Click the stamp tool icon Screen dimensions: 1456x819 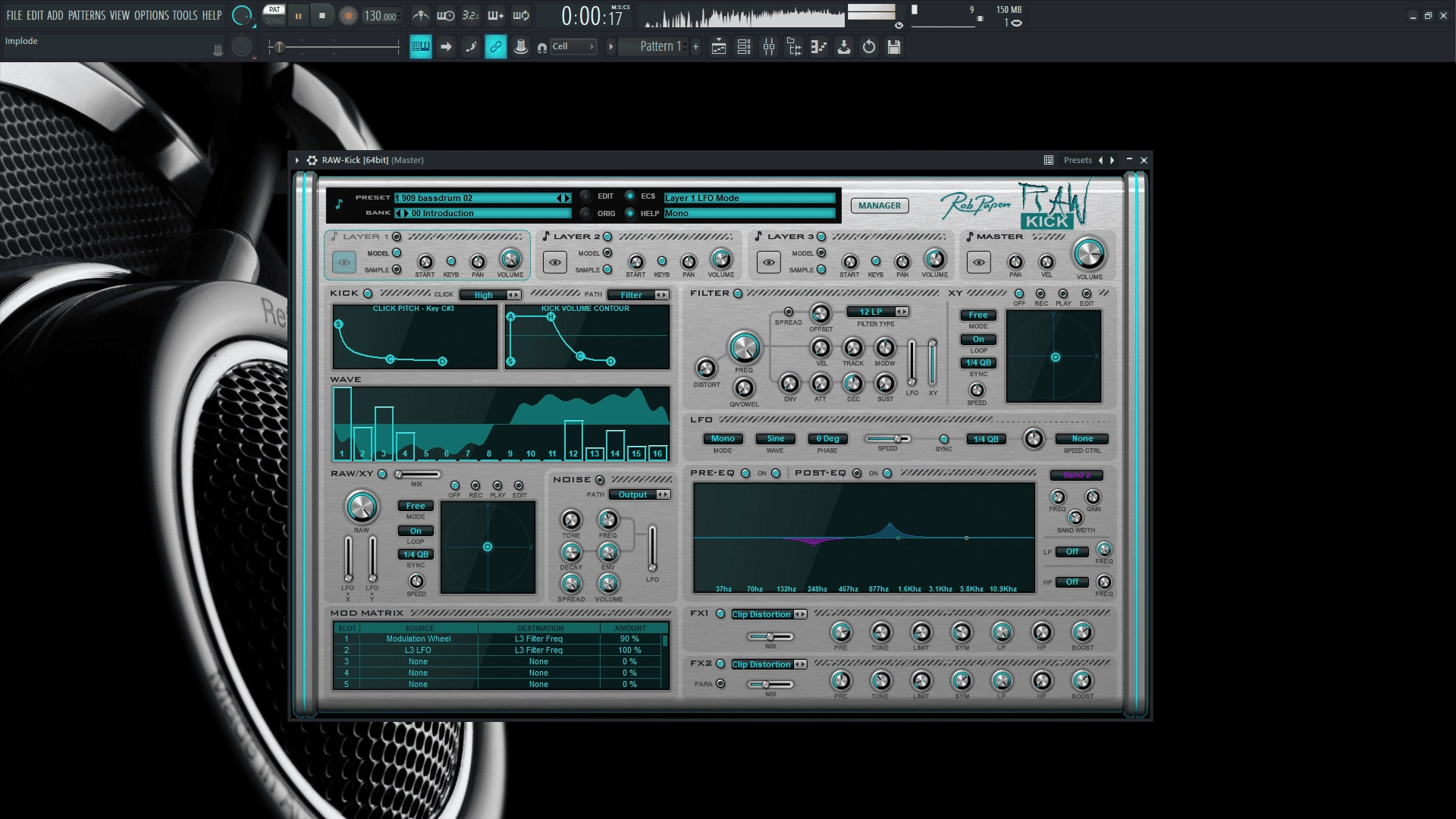(x=520, y=47)
